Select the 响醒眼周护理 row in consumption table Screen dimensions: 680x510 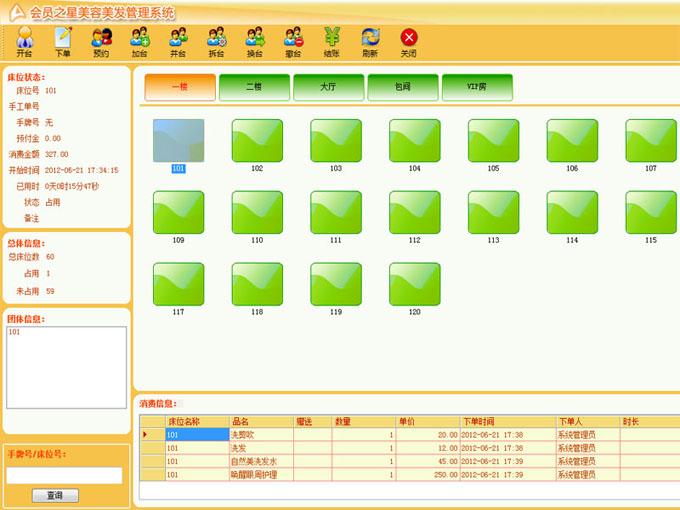coord(261,475)
